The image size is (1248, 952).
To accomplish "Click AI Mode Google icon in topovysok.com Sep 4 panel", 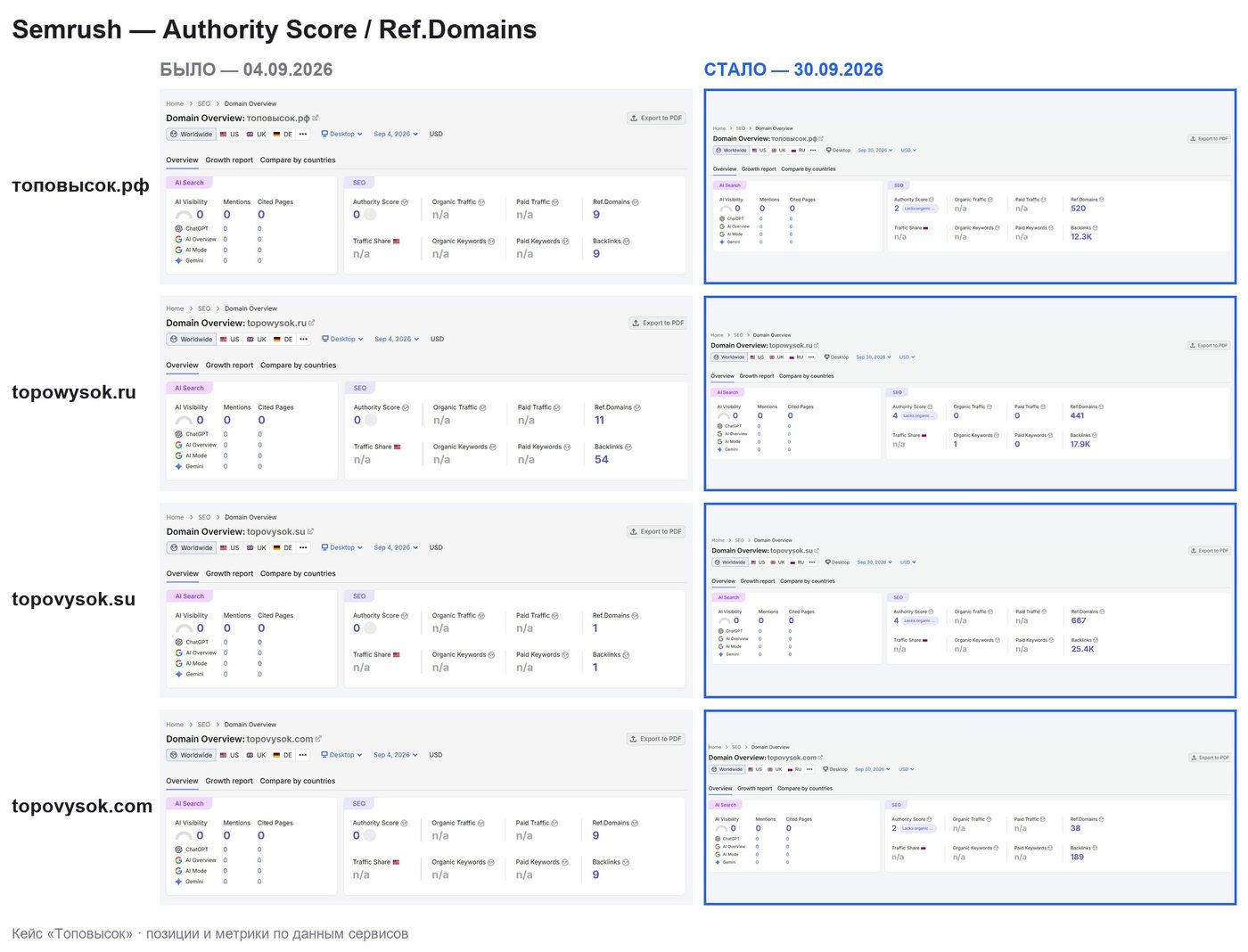I will [x=179, y=871].
